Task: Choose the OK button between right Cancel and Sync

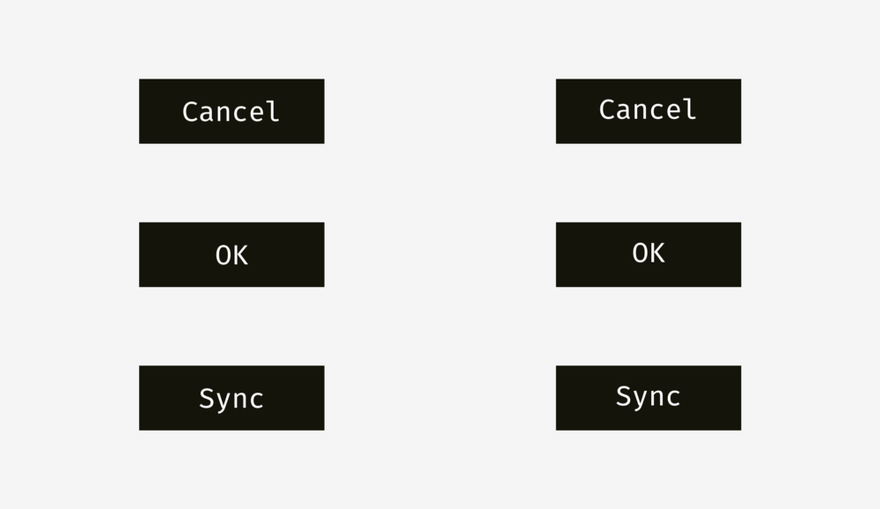Action: [x=648, y=255]
